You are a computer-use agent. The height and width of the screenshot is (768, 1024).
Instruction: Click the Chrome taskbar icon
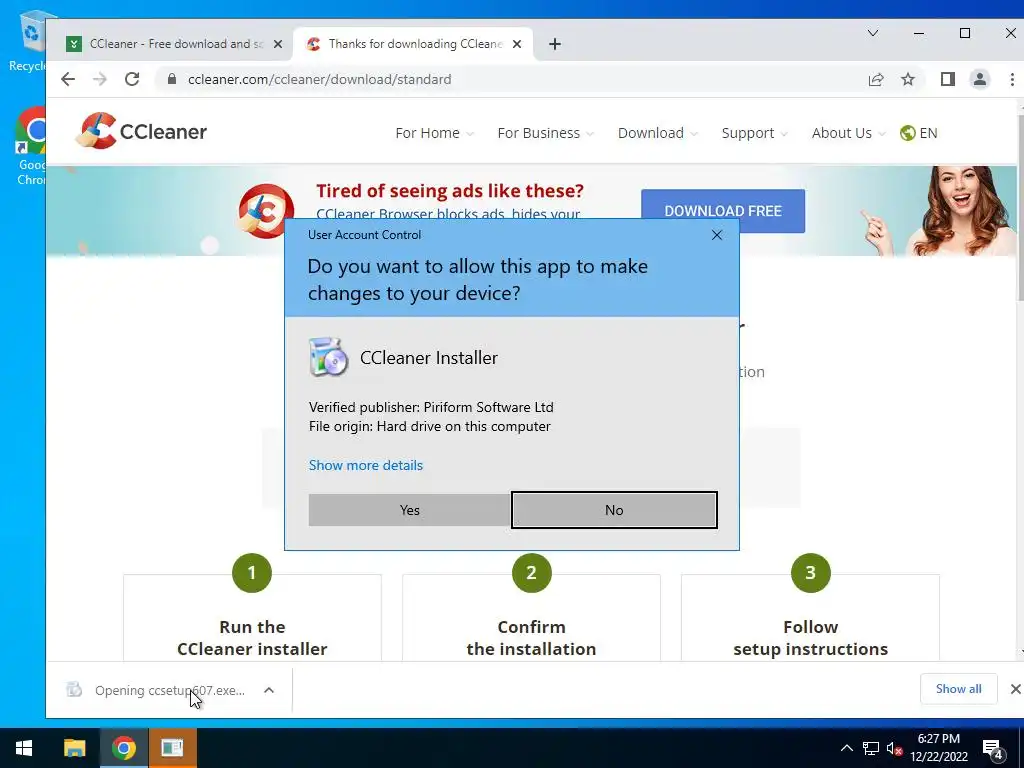pos(123,748)
